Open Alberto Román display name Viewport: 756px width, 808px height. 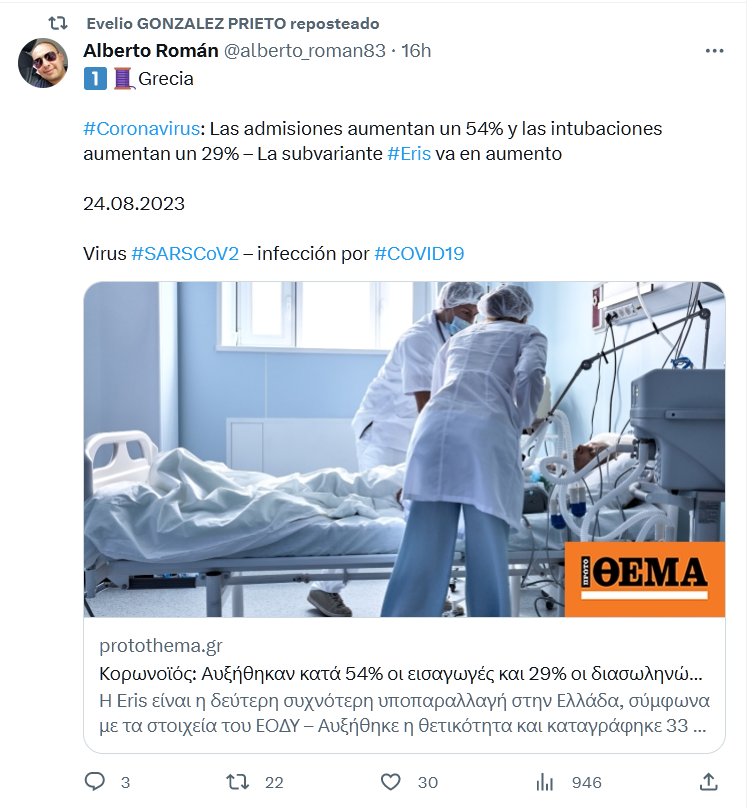[151, 50]
